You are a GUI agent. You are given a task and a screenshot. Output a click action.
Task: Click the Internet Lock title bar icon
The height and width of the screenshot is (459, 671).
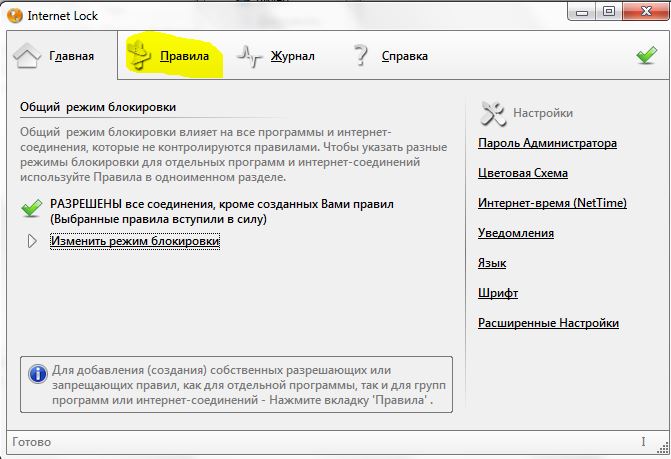[13, 15]
